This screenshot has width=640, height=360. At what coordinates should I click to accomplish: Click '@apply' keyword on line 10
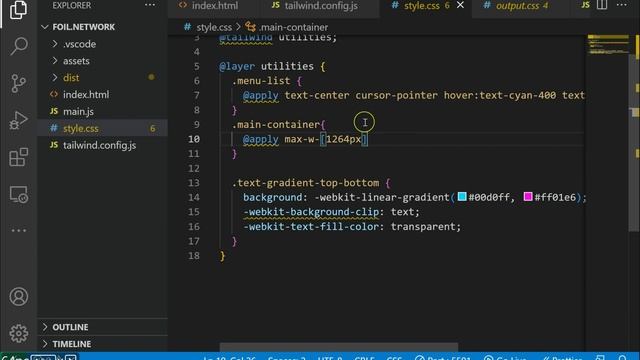pos(260,139)
